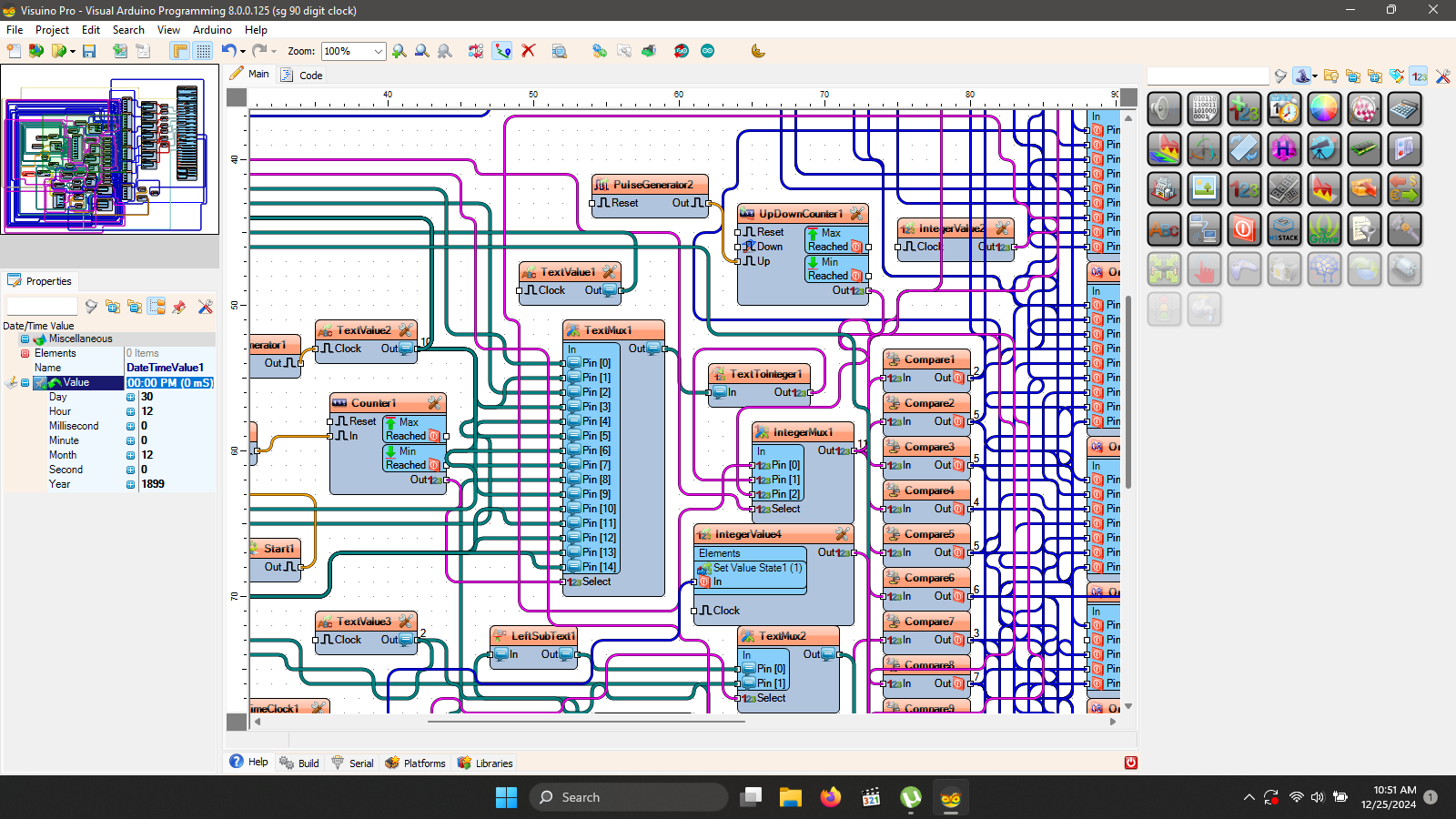Viewport: 1456px width, 819px height.
Task: Open the View menu
Action: (168, 29)
